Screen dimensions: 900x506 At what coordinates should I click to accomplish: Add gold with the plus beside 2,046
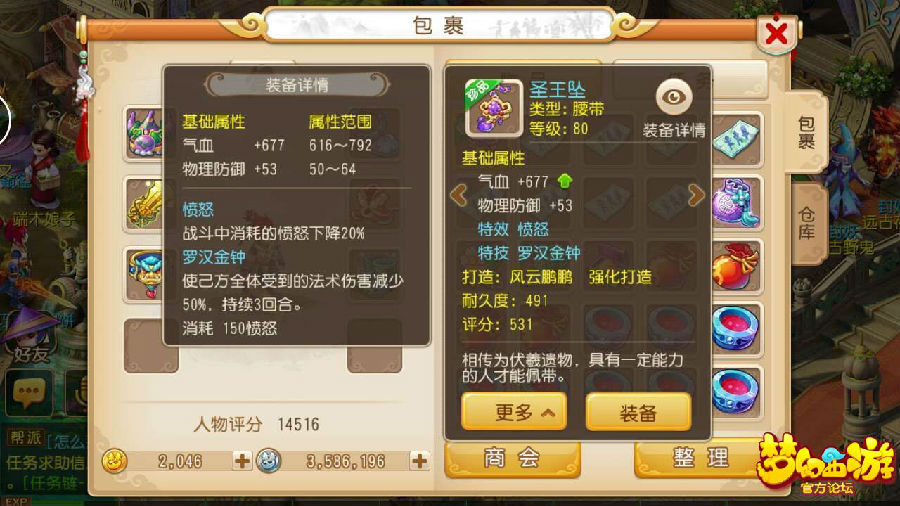242,461
